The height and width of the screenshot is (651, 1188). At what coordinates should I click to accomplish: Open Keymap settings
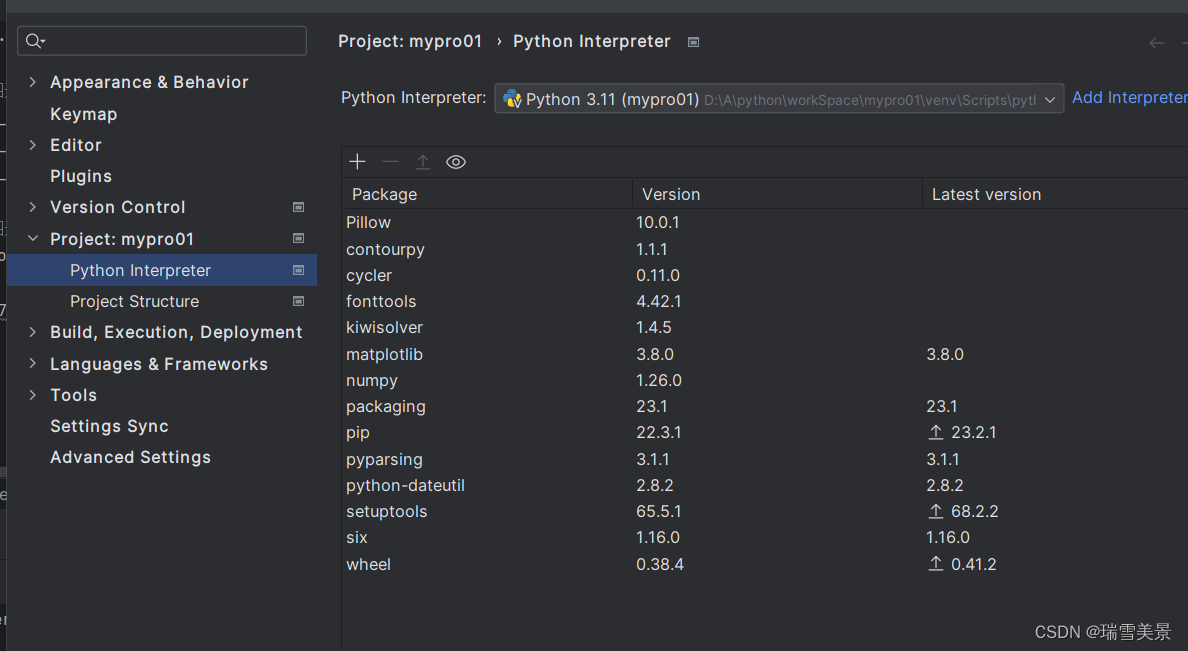pos(83,114)
